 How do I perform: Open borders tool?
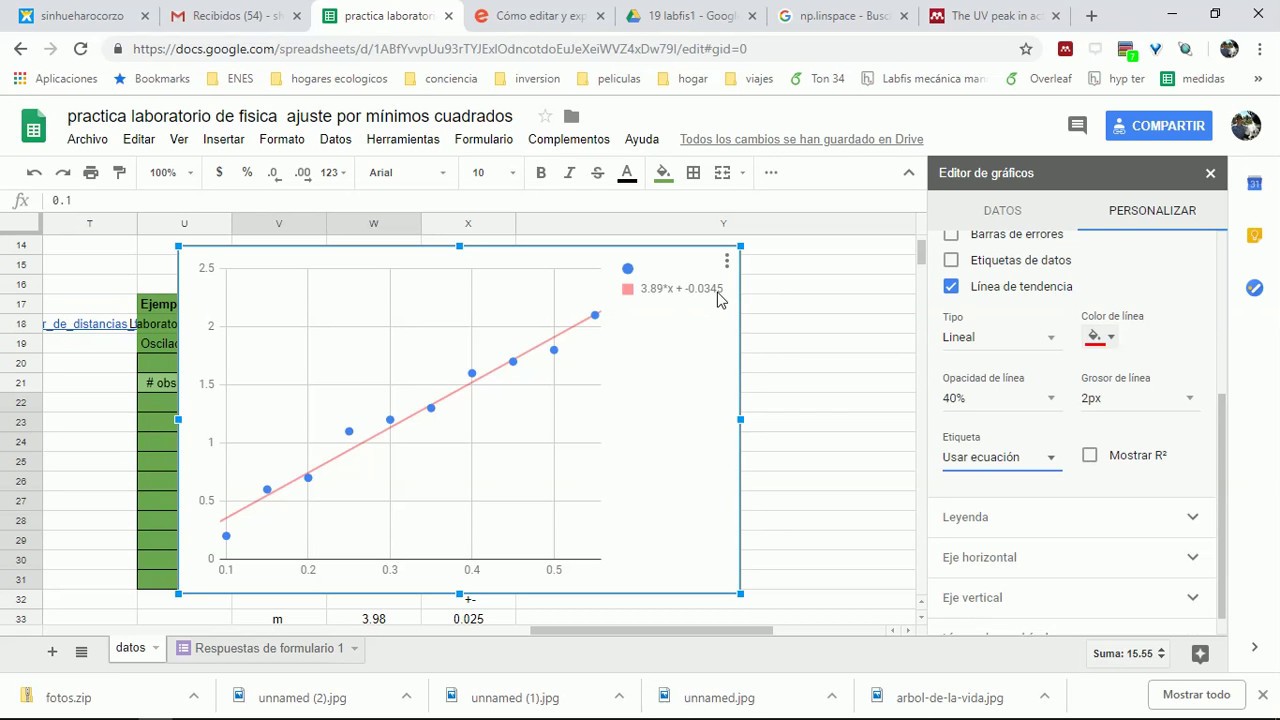click(x=693, y=173)
